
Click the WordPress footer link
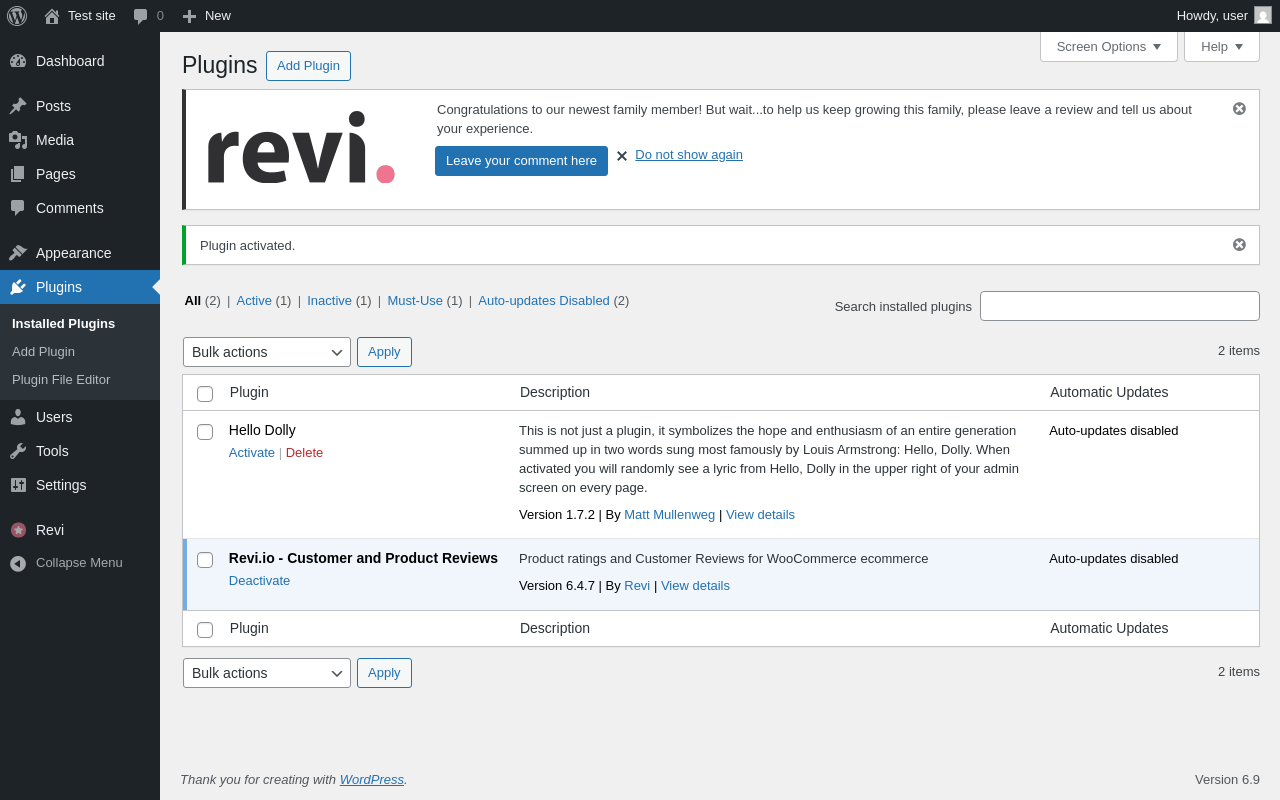(372, 779)
